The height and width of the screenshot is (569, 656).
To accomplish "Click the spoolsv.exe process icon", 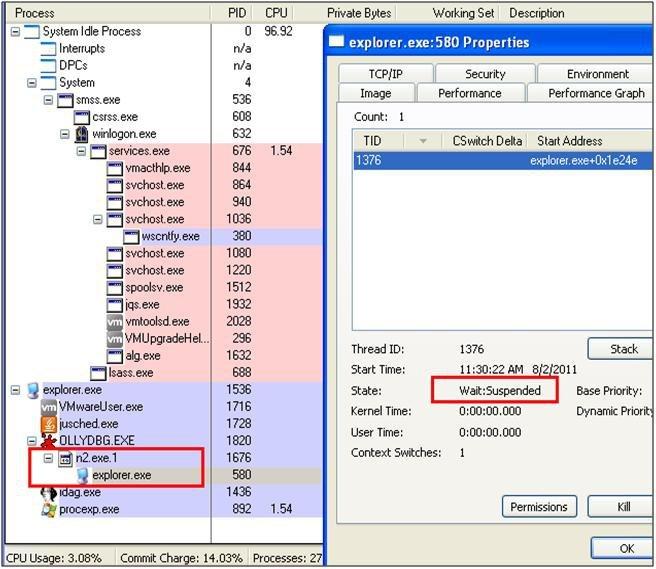I will pos(115,288).
